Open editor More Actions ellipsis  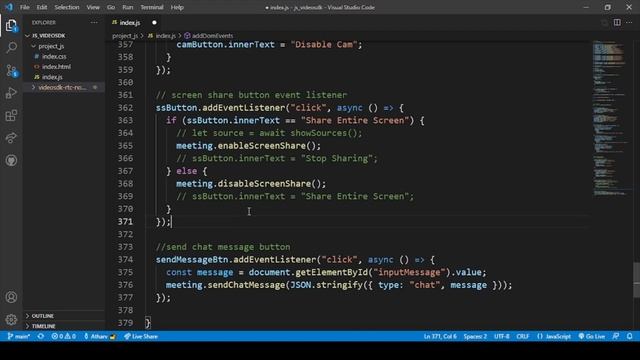[x=629, y=22]
